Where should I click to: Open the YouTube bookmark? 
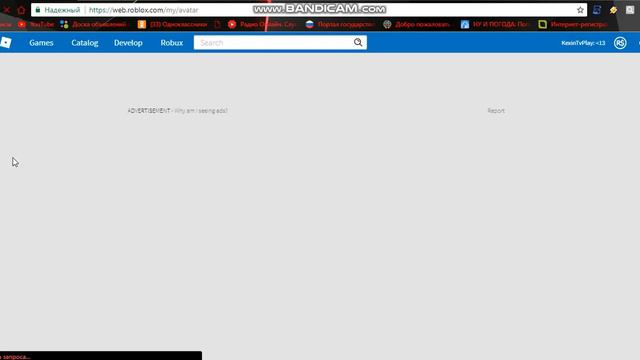pos(36,24)
